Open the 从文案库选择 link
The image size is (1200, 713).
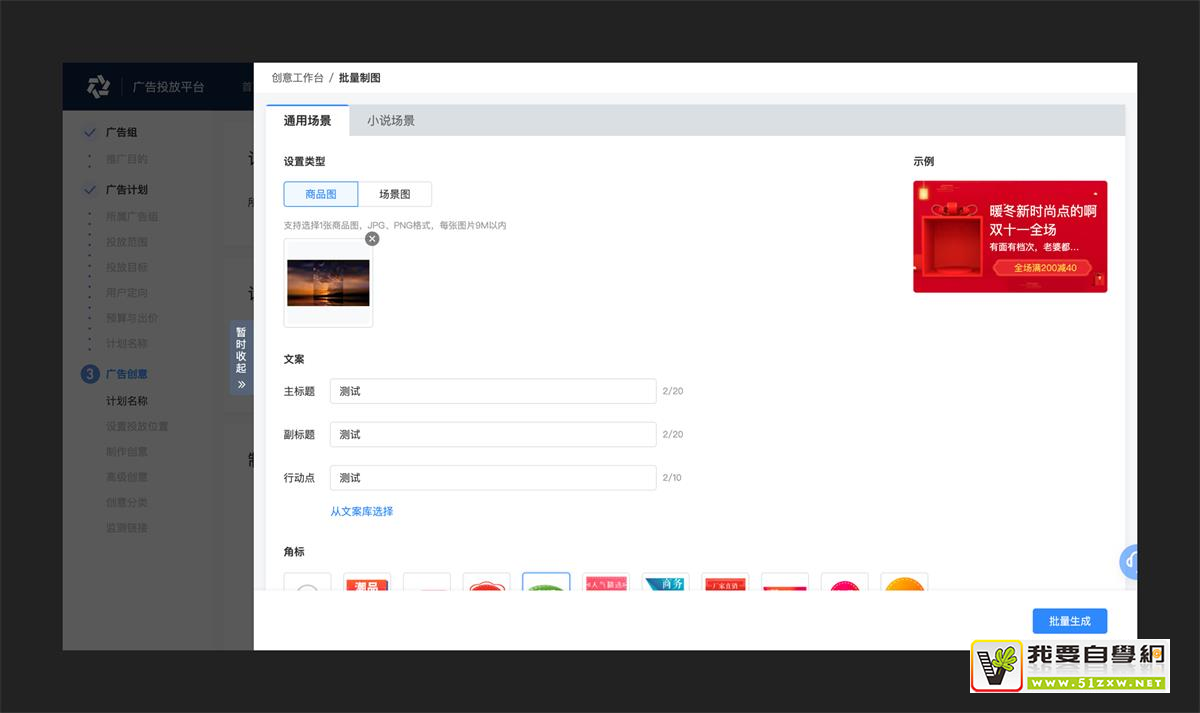point(362,512)
